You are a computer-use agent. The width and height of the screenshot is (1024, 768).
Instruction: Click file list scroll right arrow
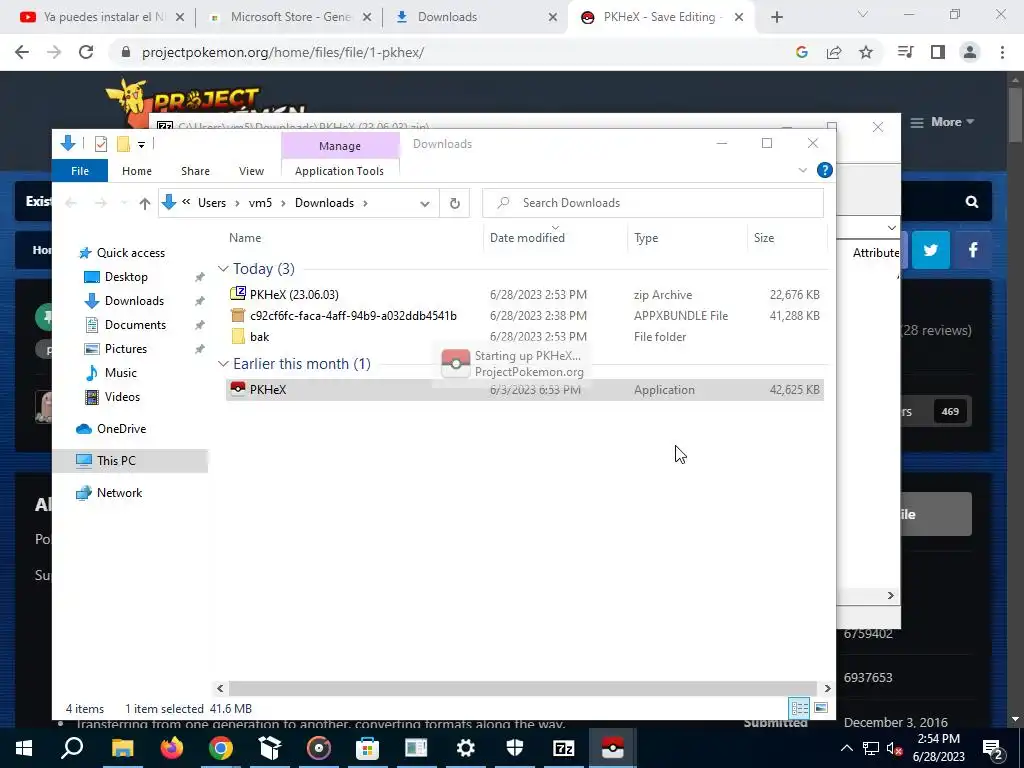[827, 688]
